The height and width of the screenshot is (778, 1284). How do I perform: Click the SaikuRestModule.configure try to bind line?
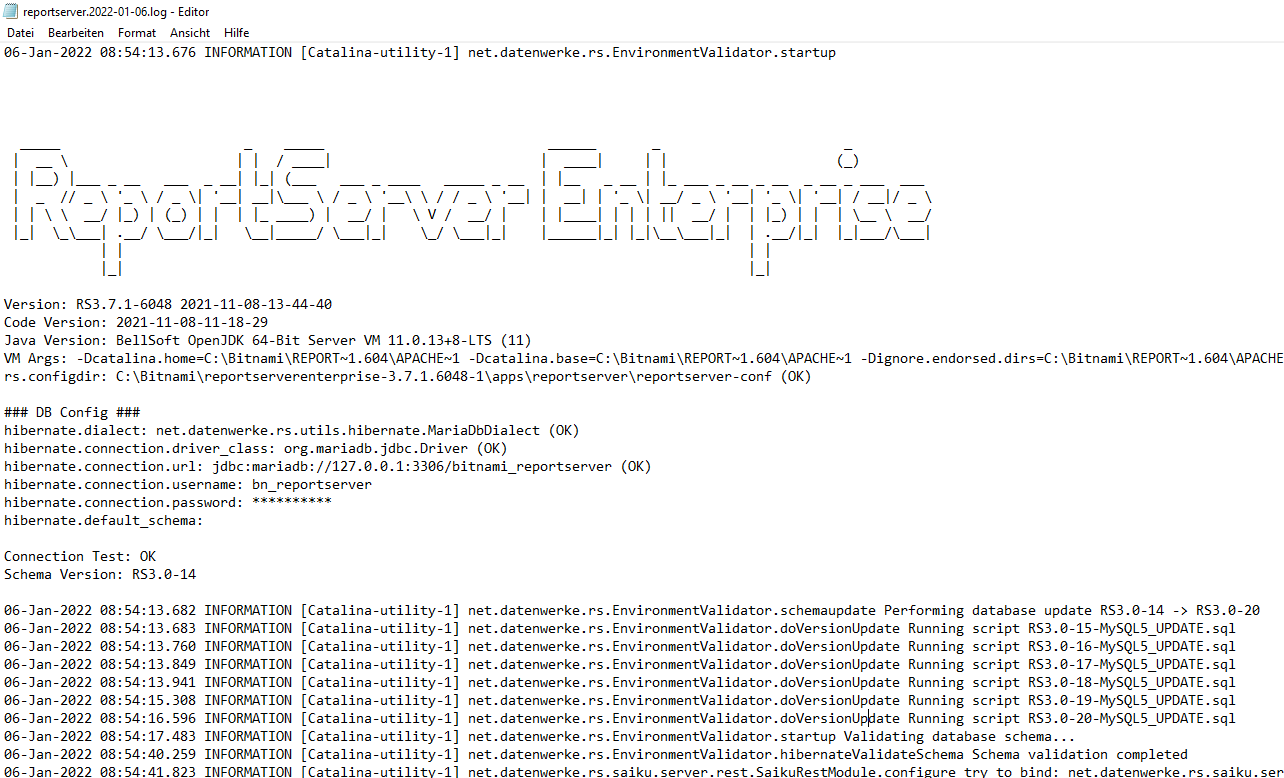(643, 771)
